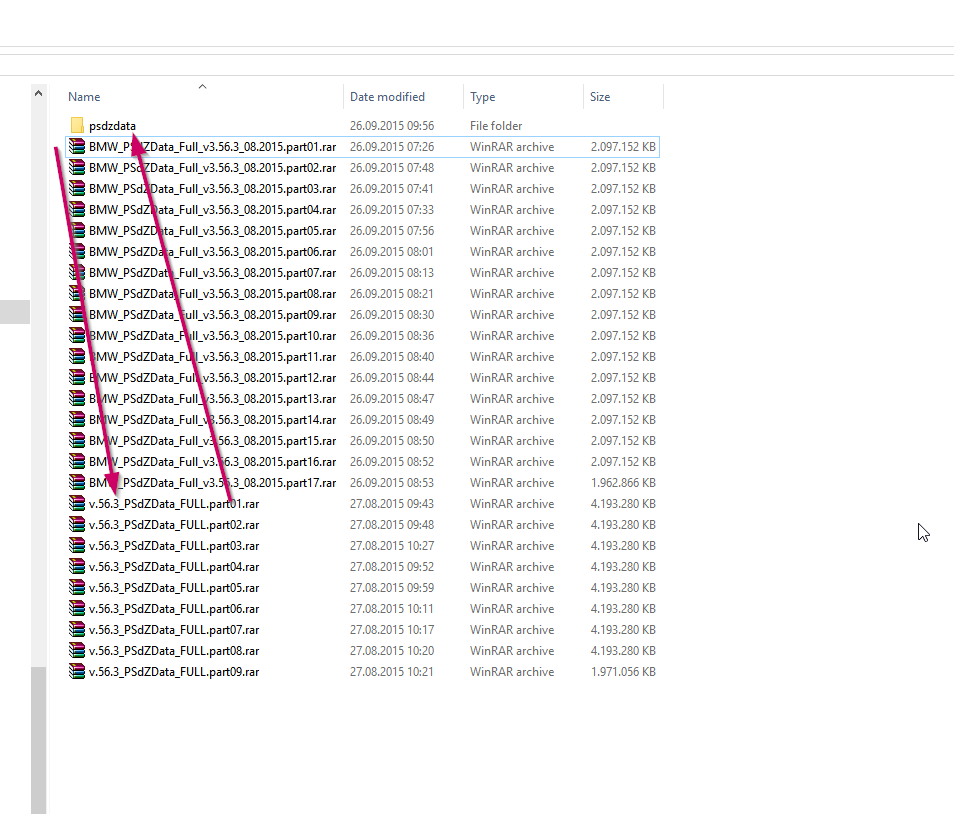954x814 pixels.
Task: Click the navigation pane scrollbar thumb
Action: point(38,740)
